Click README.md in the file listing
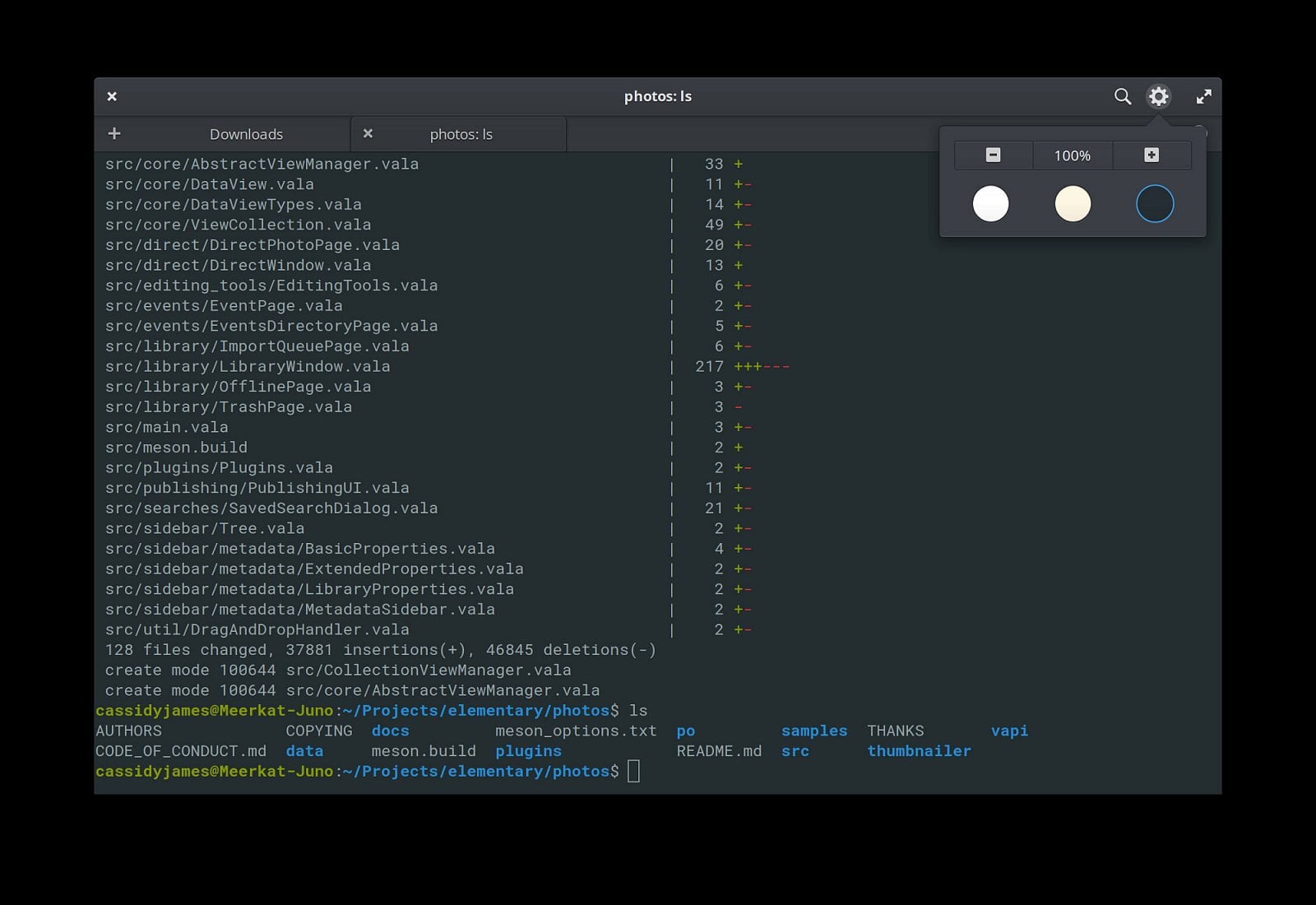This screenshot has height=905, width=1316. point(719,750)
